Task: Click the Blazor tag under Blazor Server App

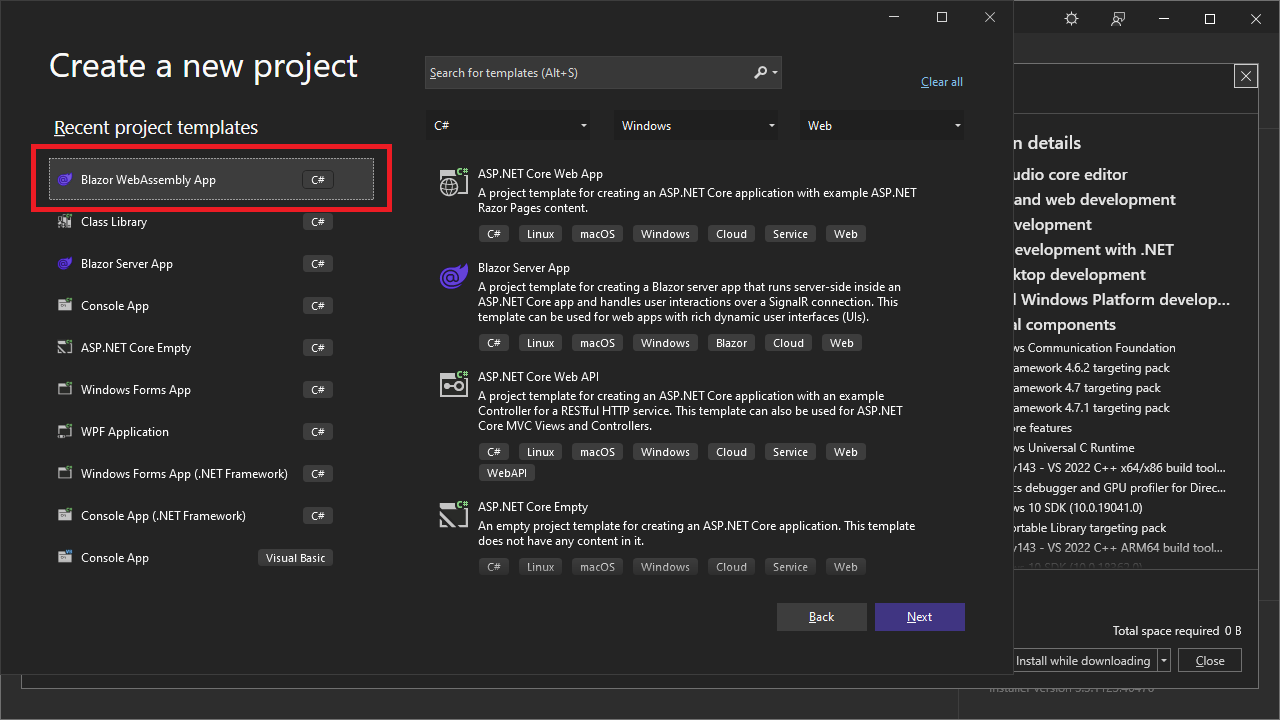Action: pos(732,343)
